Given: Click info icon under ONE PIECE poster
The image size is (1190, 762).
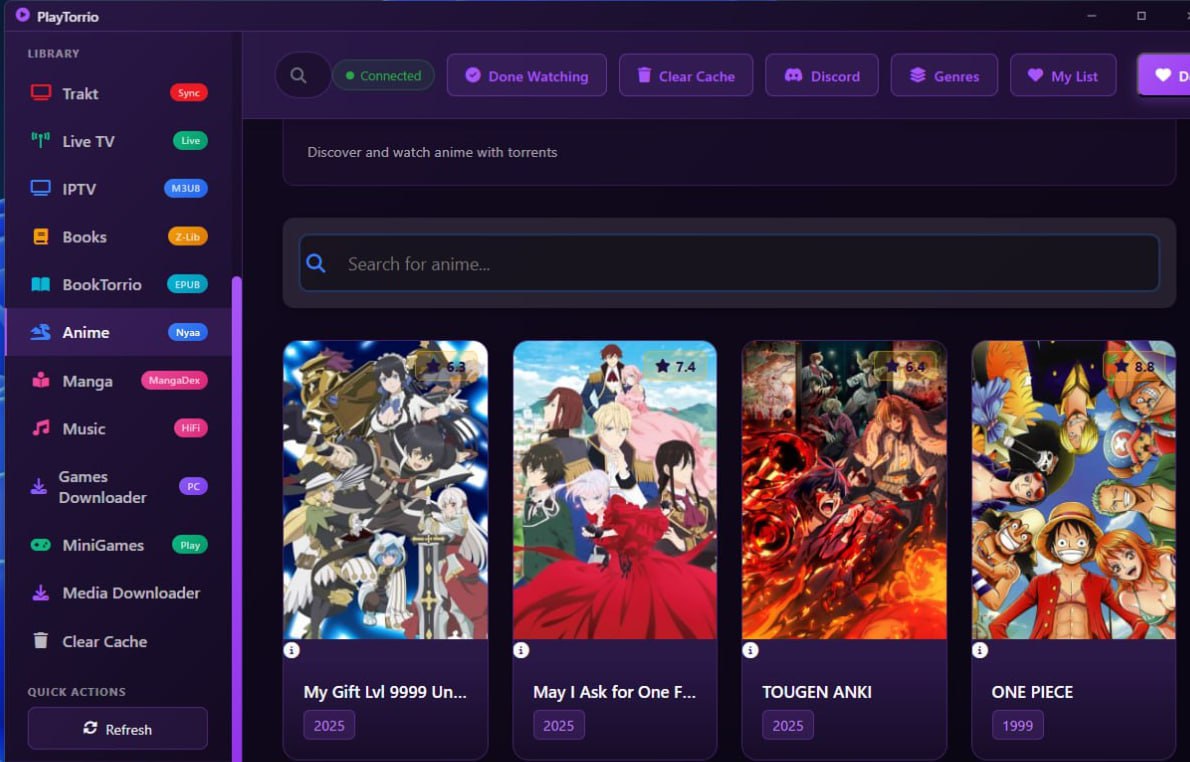Looking at the screenshot, I should [980, 650].
